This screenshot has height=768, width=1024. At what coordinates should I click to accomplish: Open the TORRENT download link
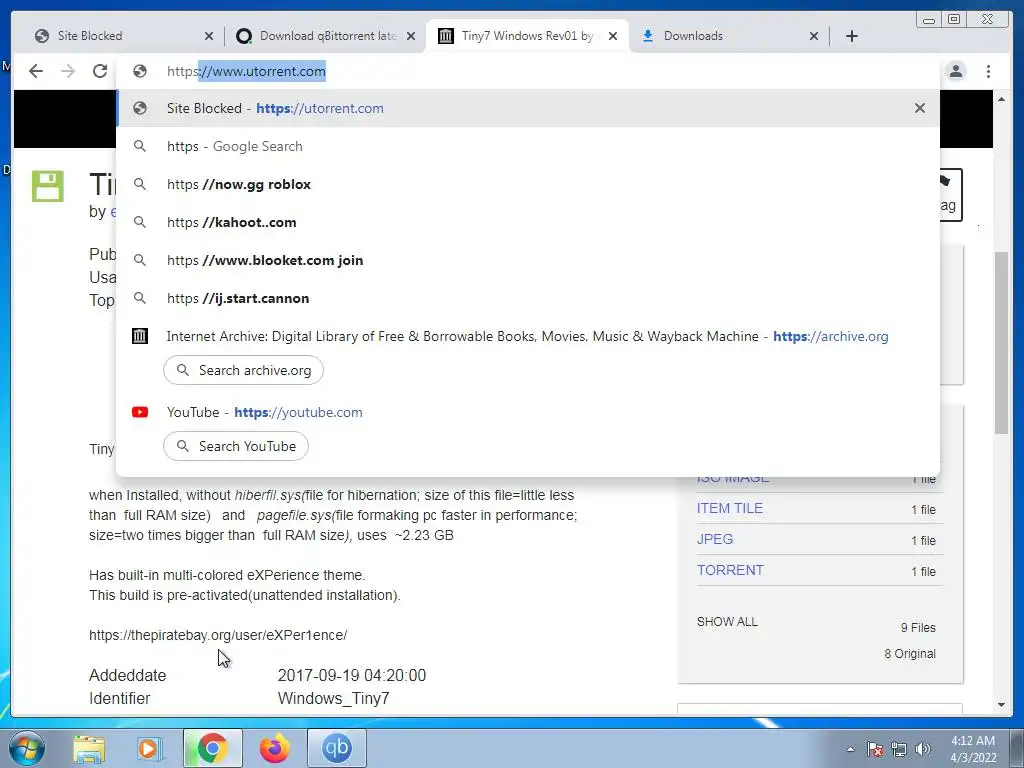(x=730, y=570)
